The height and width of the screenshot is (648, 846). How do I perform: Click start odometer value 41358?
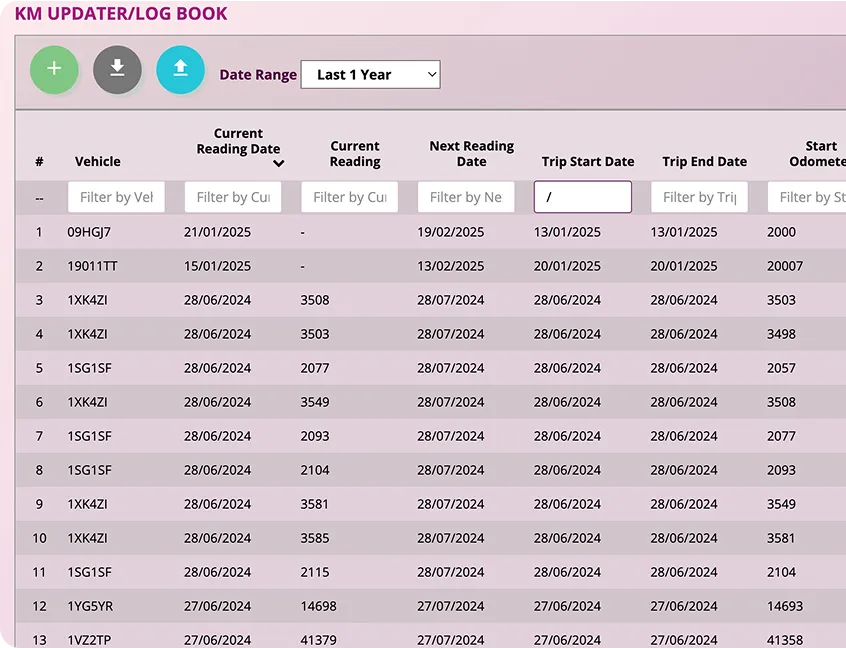point(785,640)
